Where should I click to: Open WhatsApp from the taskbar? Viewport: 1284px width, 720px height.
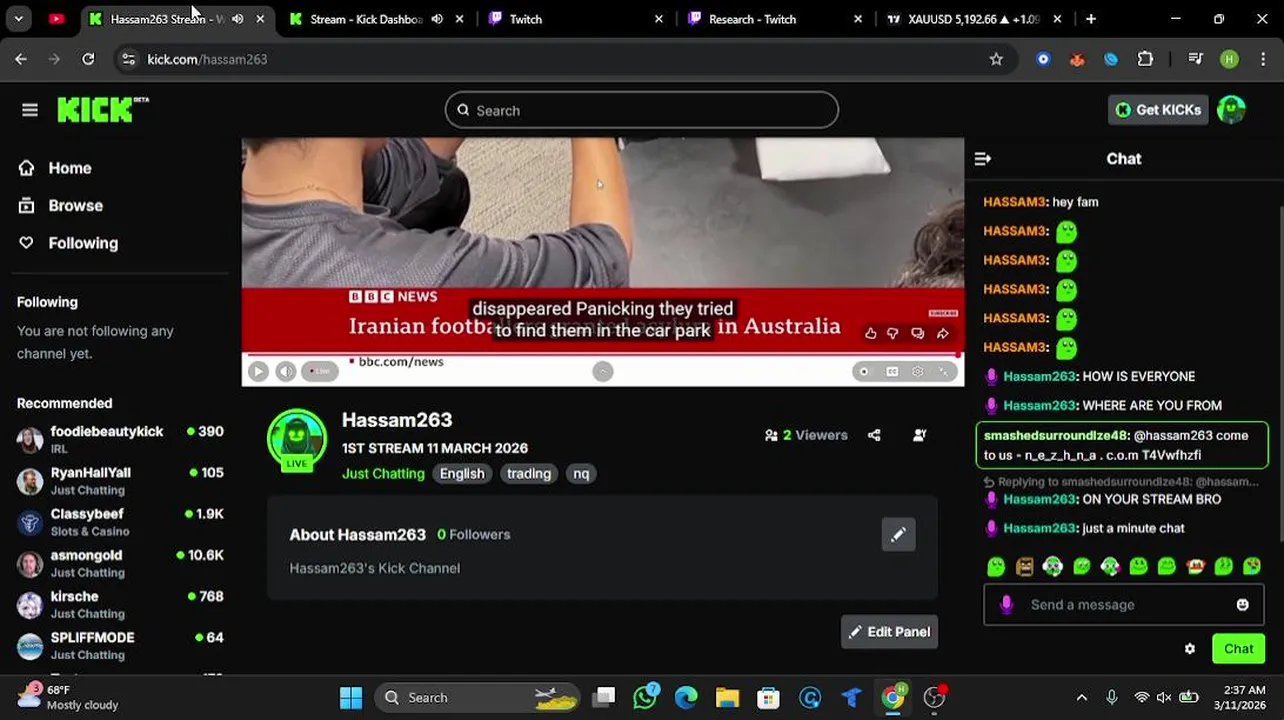645,697
